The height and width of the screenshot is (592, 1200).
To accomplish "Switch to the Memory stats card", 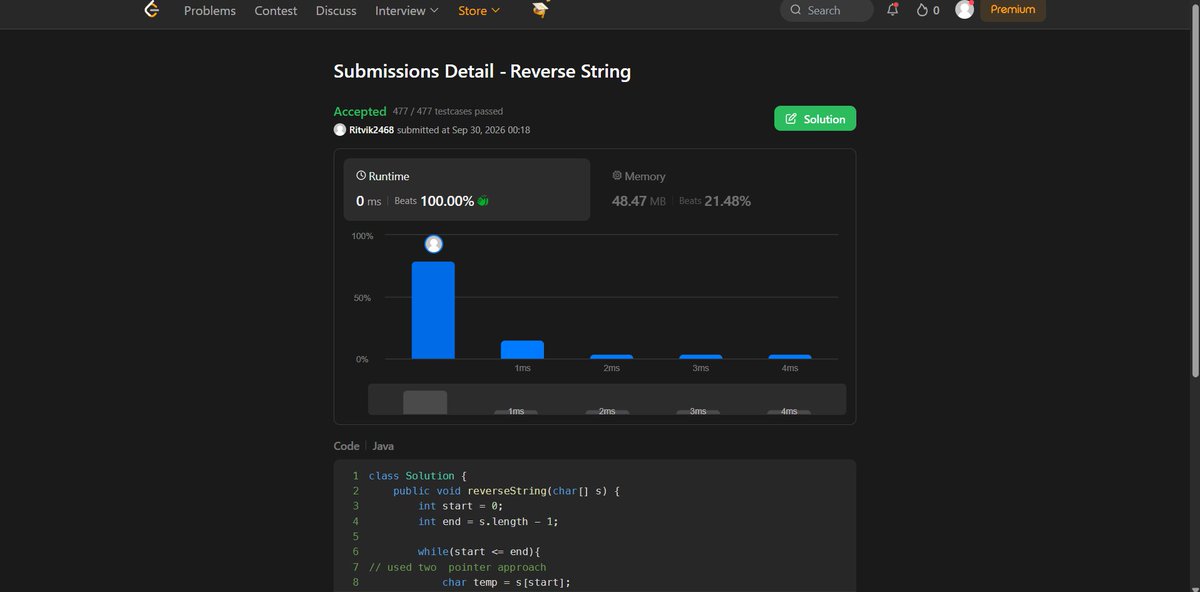I will pos(722,189).
